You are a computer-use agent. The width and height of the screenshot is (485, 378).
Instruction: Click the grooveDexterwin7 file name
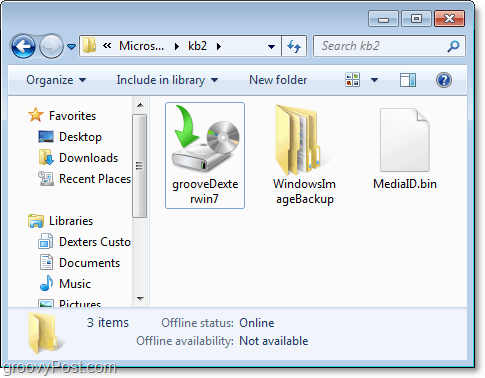205,191
